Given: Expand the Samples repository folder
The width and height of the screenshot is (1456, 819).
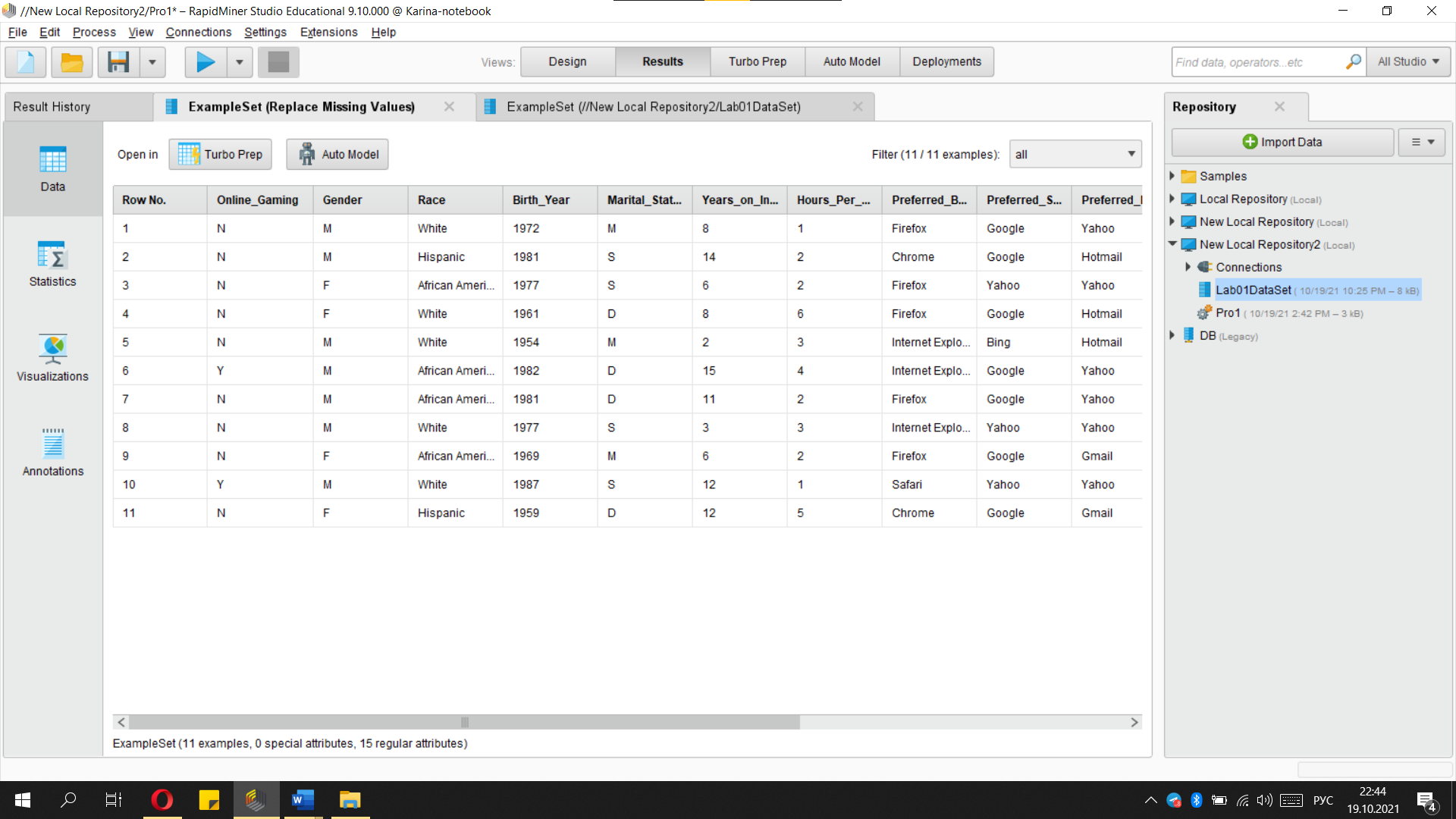Looking at the screenshot, I should [x=1172, y=176].
